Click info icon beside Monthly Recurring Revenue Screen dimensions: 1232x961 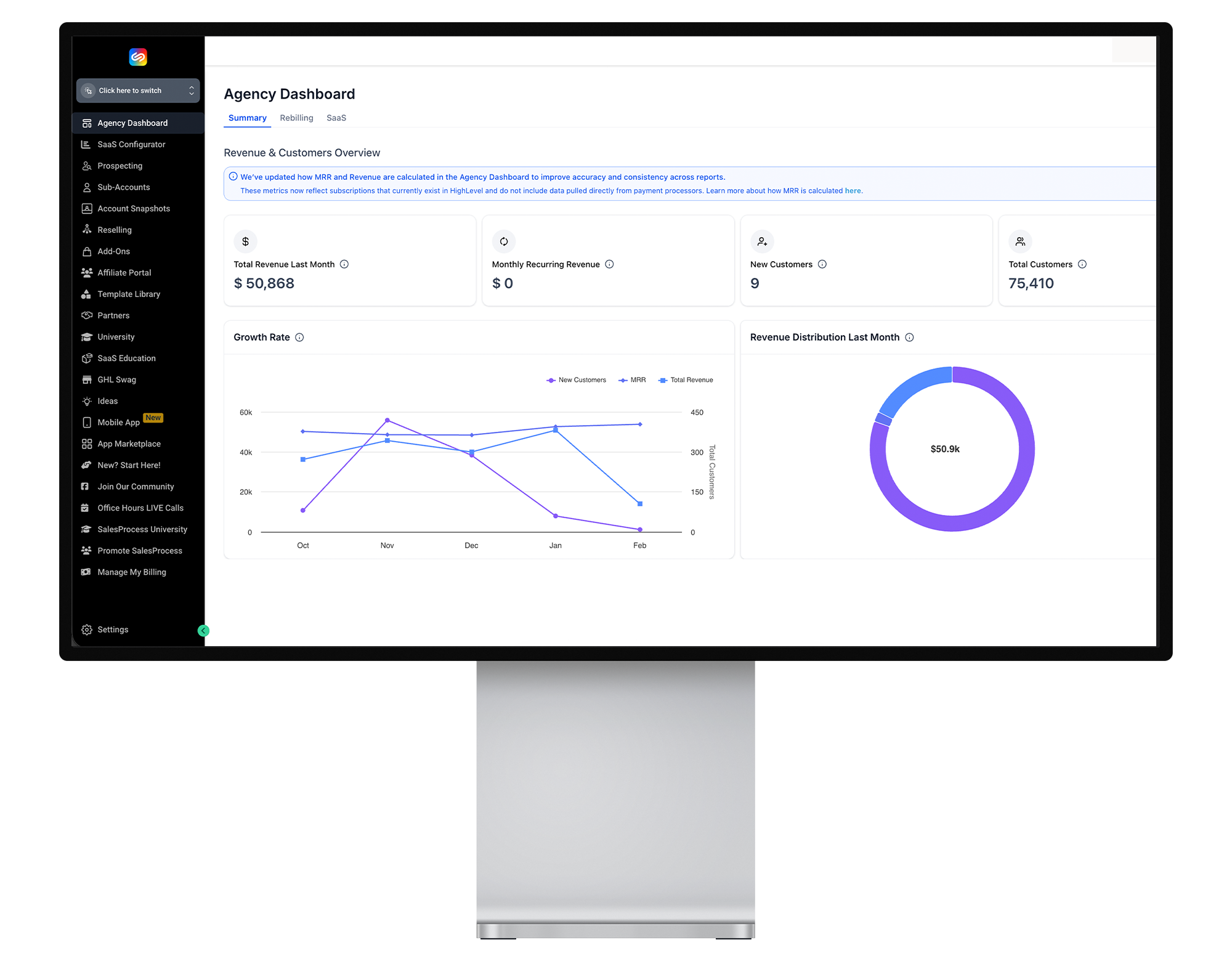click(609, 264)
